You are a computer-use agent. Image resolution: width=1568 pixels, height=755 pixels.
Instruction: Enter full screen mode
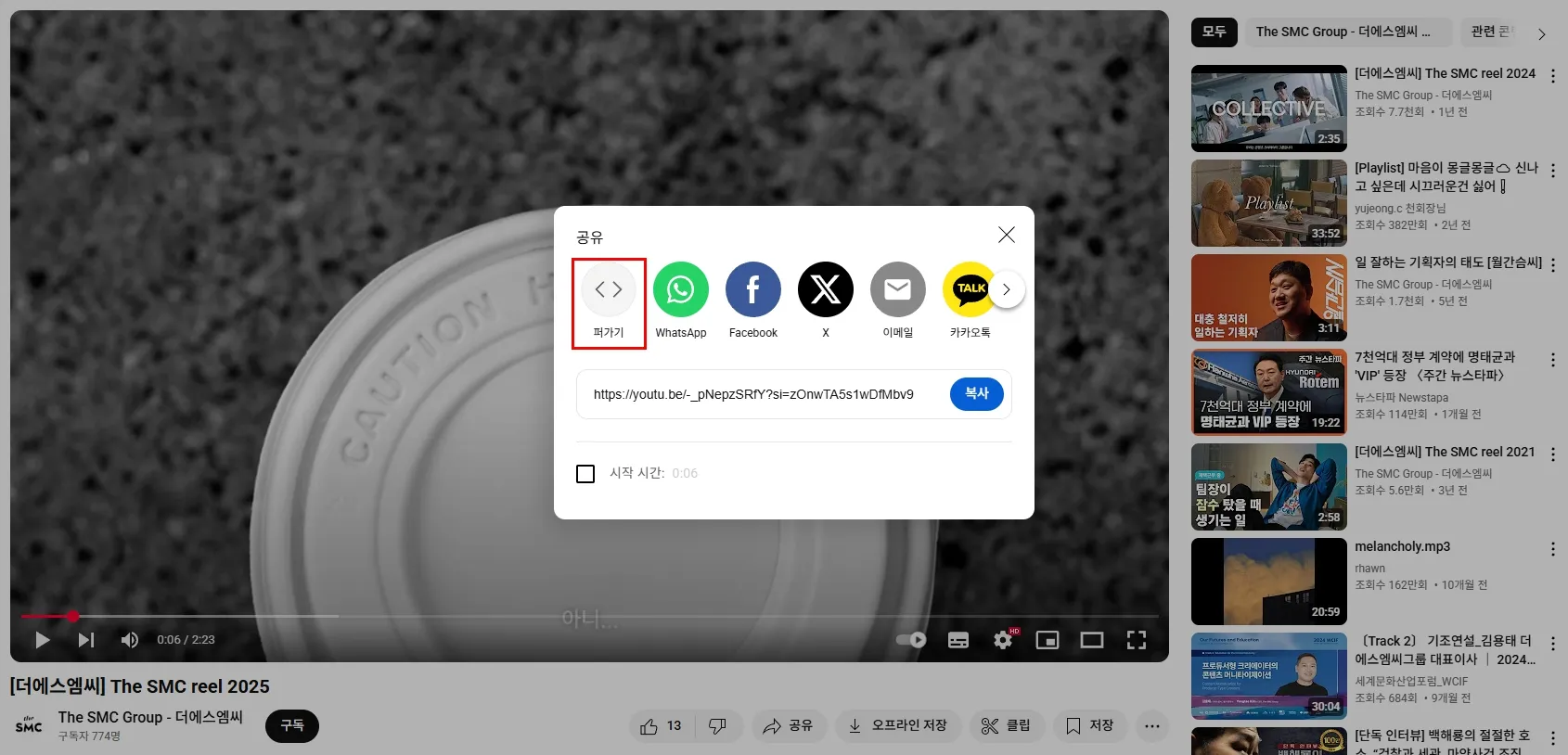pos(1137,640)
